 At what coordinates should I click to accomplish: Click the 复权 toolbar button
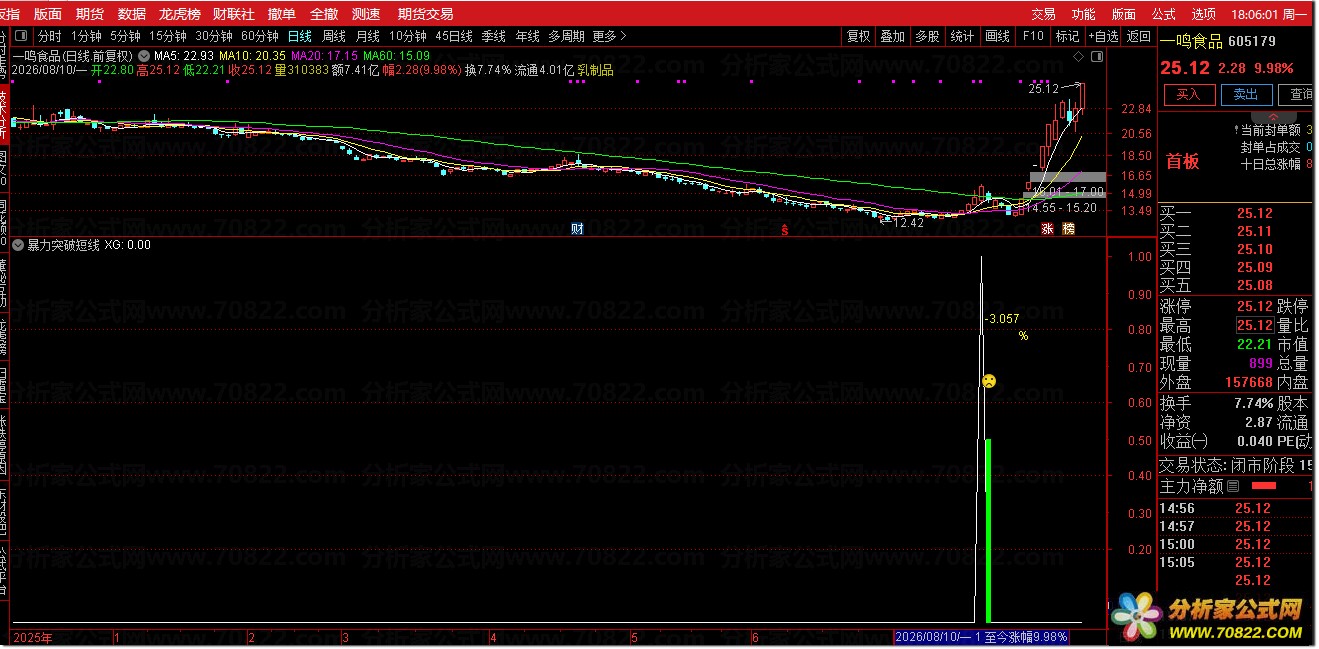pos(858,36)
